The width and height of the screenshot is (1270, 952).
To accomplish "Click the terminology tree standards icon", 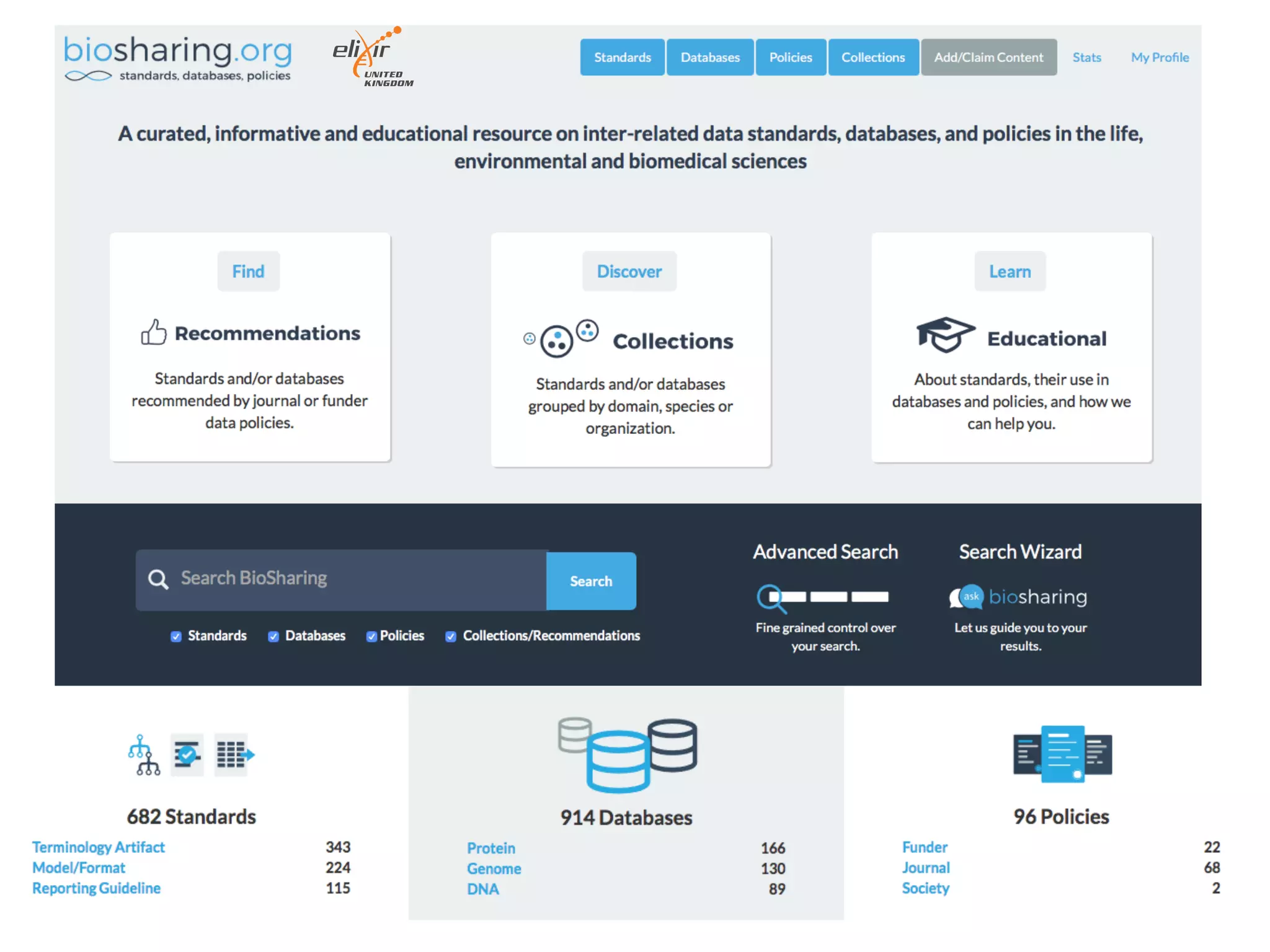I will [x=143, y=755].
